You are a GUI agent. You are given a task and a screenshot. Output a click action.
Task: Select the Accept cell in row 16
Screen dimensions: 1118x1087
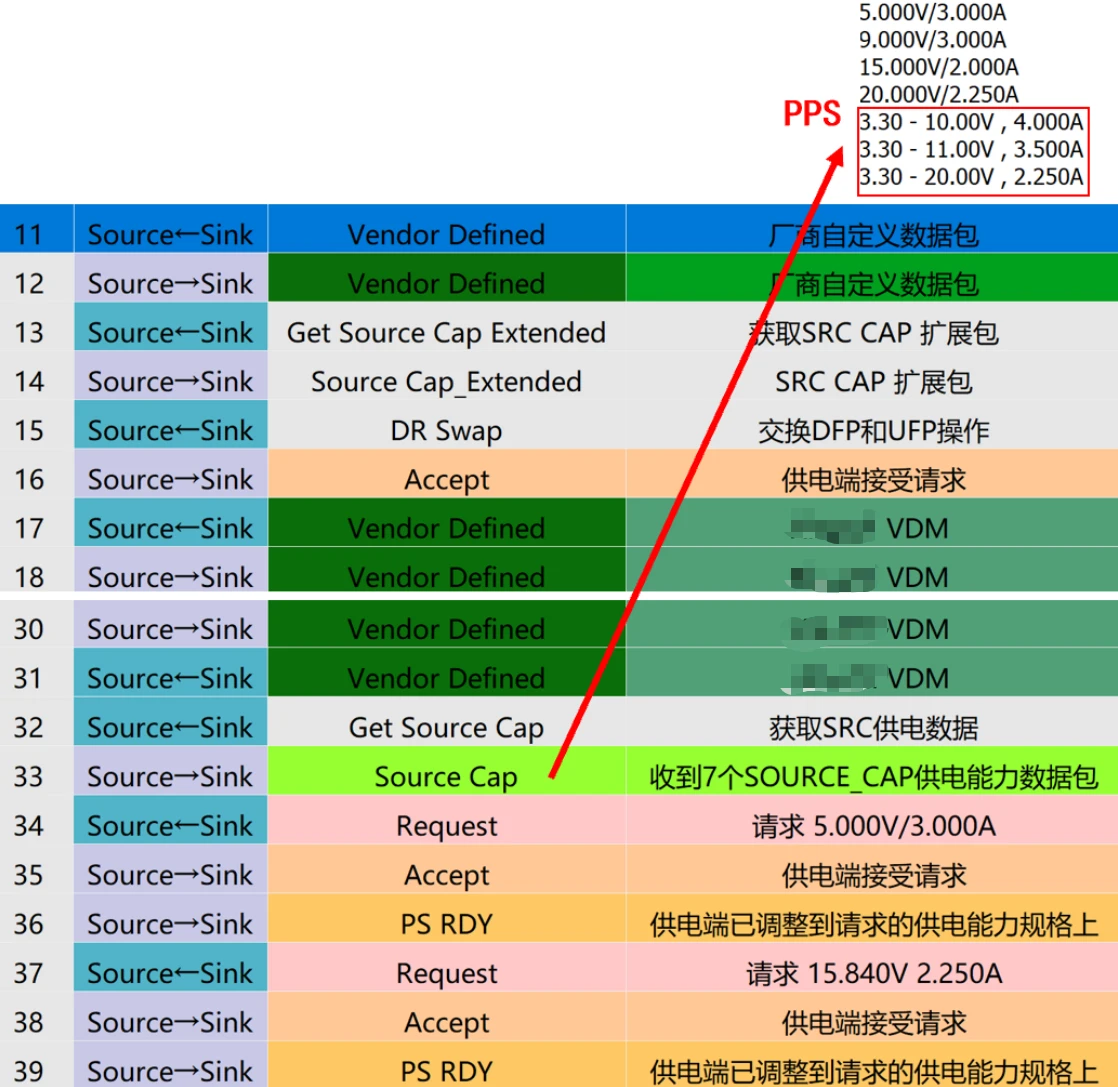coord(446,480)
